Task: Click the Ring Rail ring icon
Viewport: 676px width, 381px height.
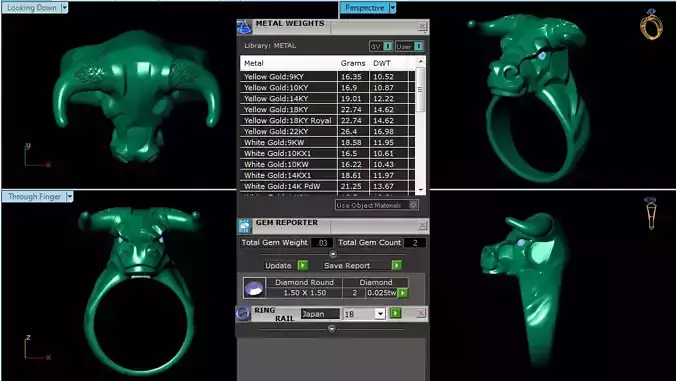Action: click(x=243, y=314)
